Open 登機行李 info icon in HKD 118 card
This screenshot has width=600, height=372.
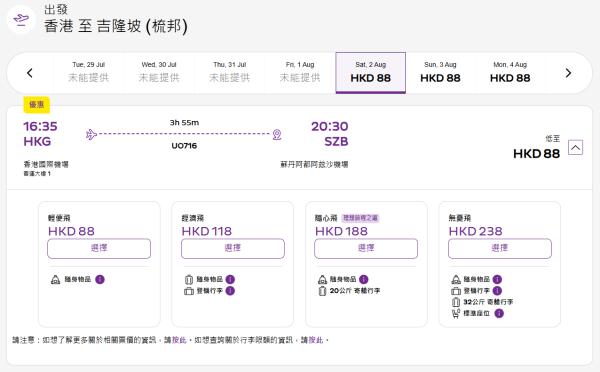(230, 291)
